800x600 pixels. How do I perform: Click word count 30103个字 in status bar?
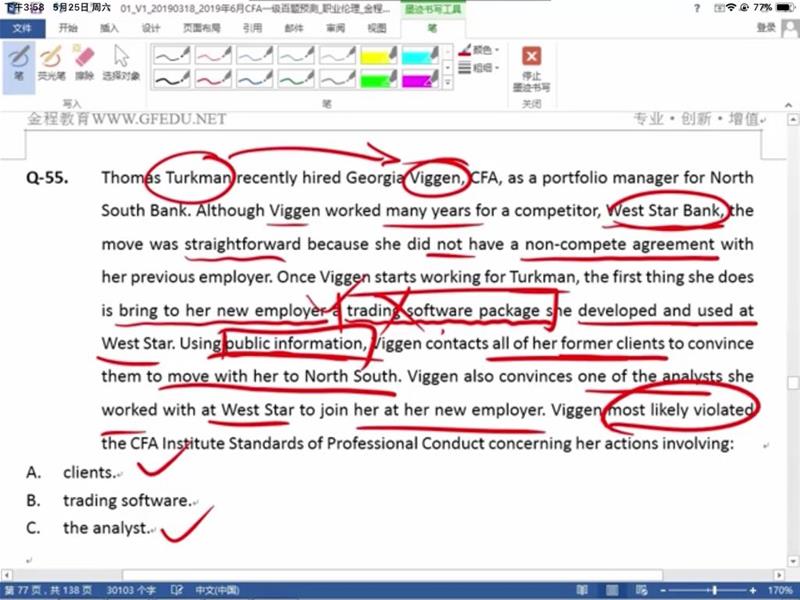[x=131, y=590]
